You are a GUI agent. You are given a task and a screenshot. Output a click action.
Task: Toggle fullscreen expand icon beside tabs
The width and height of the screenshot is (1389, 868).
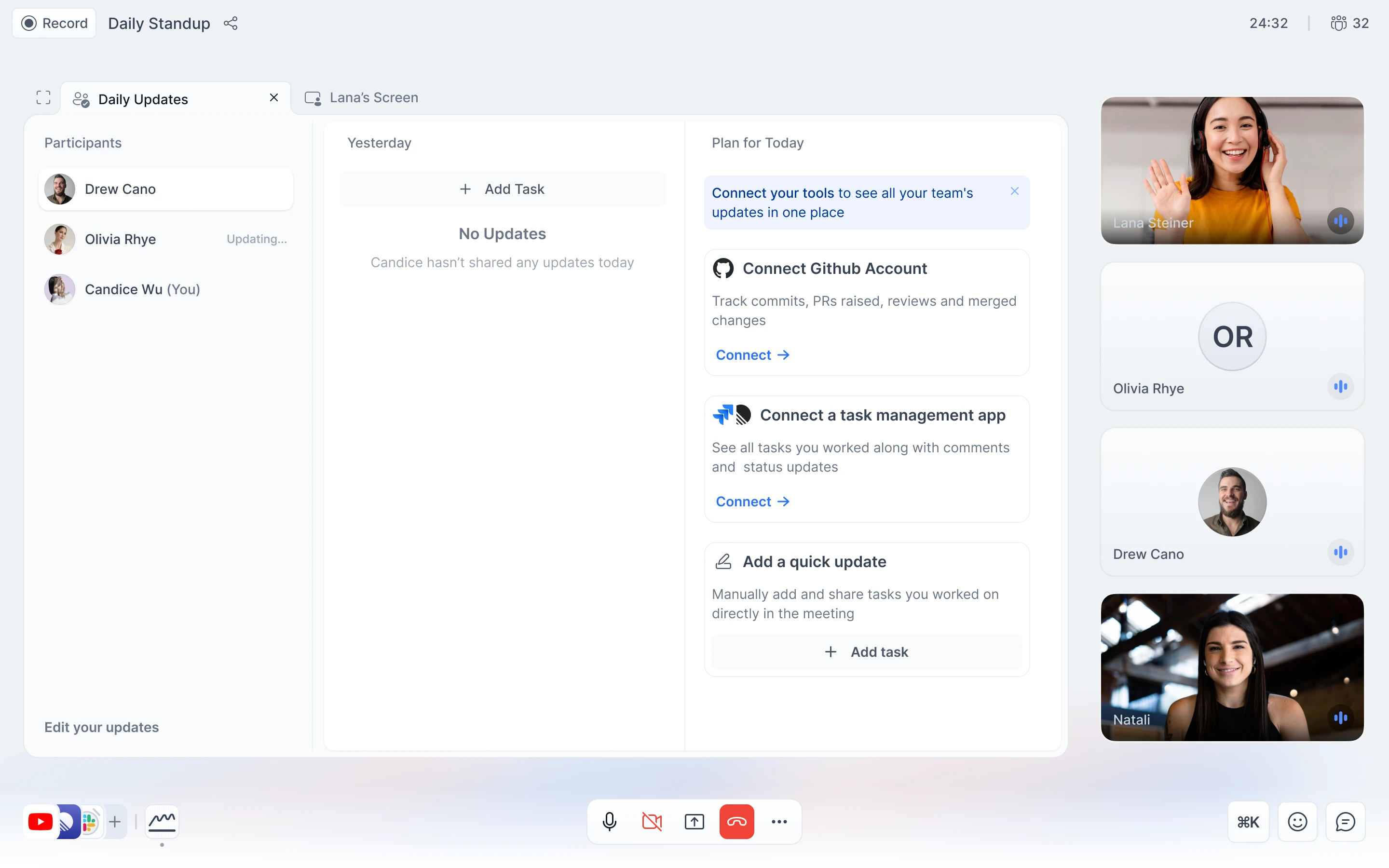coord(43,97)
